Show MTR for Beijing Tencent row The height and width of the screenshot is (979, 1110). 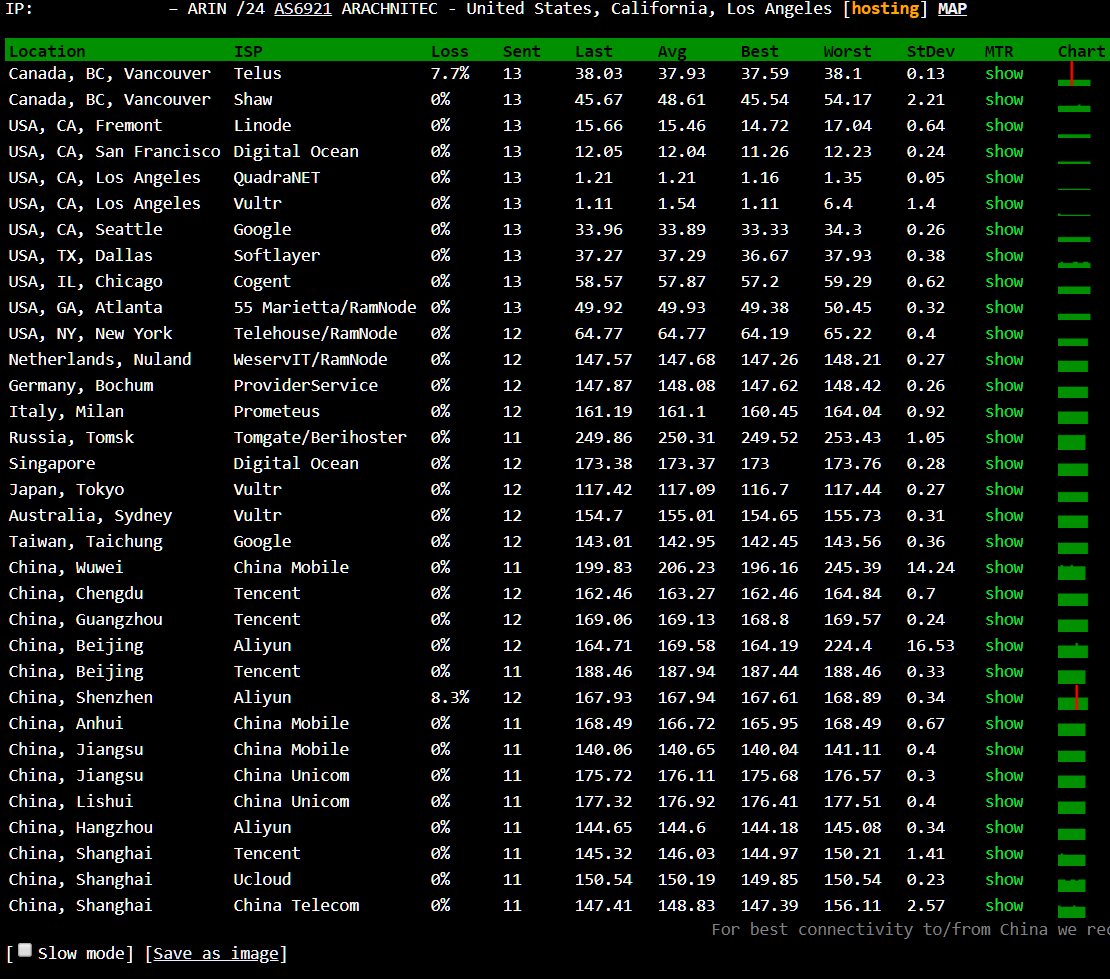click(1004, 672)
